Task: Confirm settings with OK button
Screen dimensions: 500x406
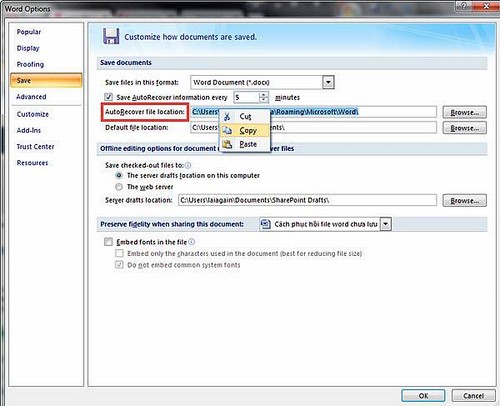Action: [423, 396]
